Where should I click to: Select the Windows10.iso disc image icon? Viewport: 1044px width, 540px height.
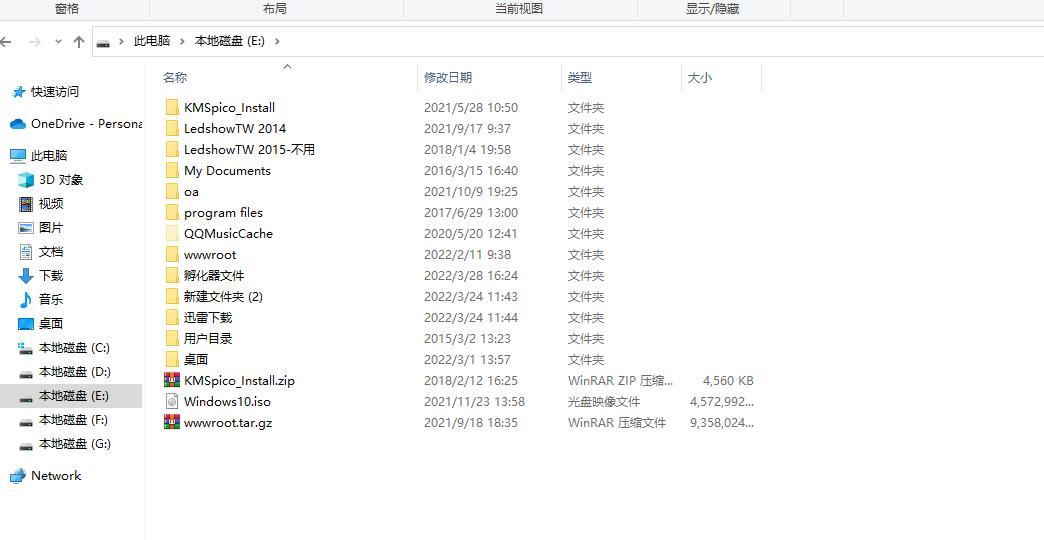point(172,402)
